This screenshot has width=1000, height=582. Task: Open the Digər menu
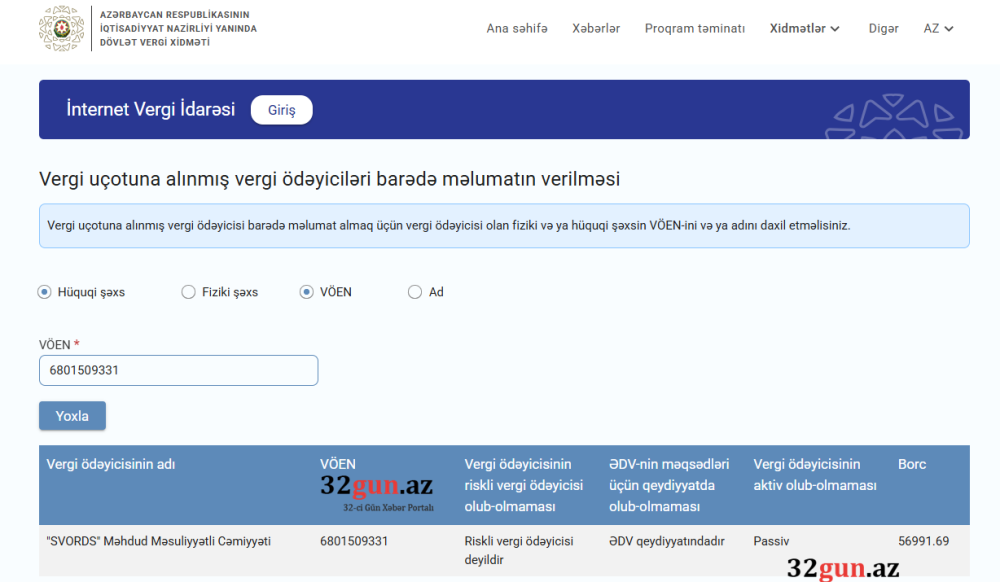(884, 28)
